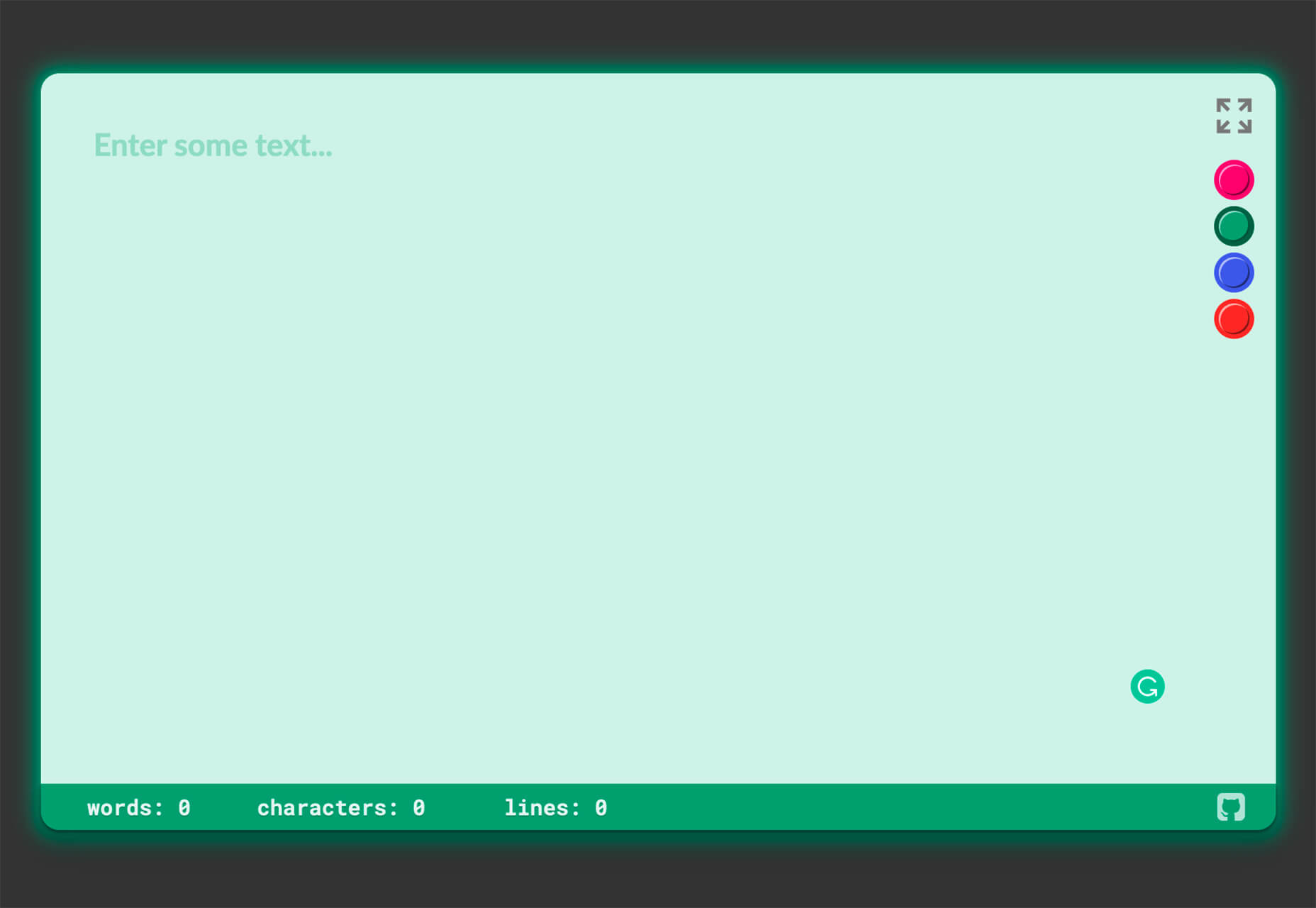Click the 'lines: 0' counter
This screenshot has width=1316, height=908.
(556, 808)
